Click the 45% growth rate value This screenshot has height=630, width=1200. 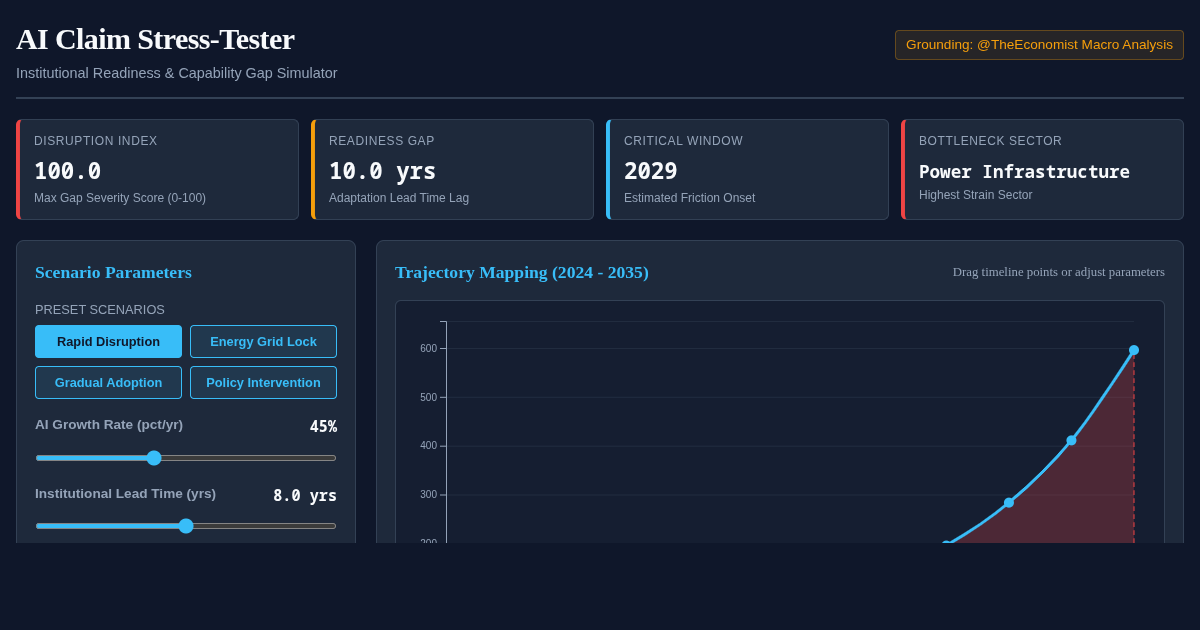(x=323, y=427)
